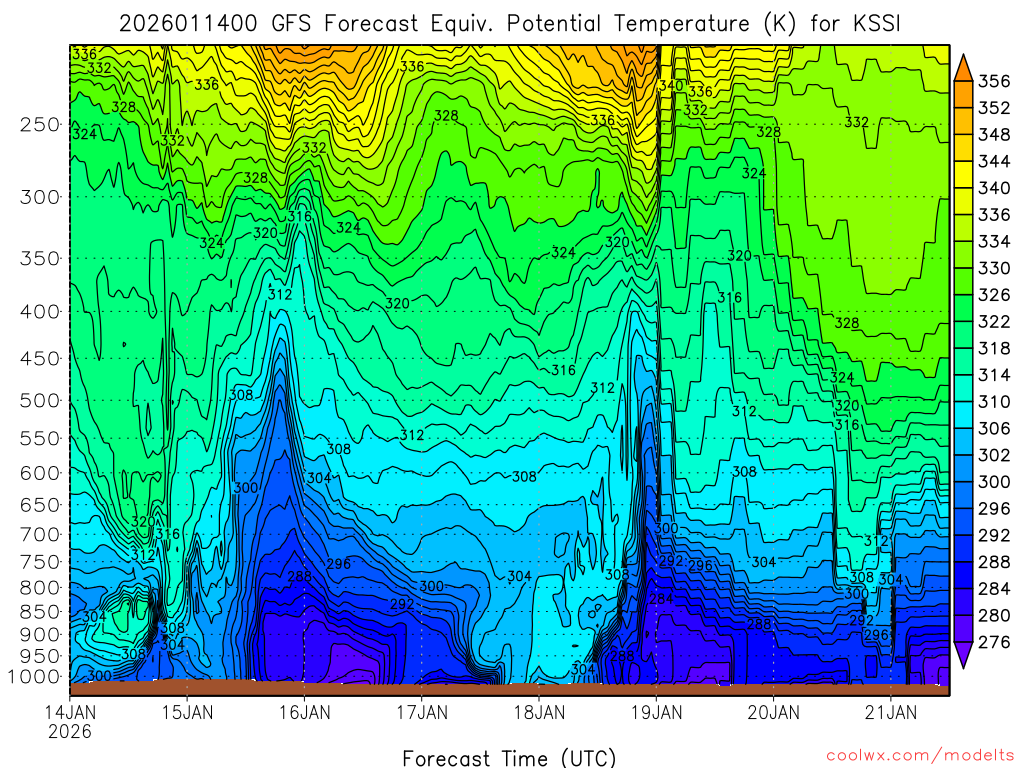Click the 450 pressure-axis label
This screenshot has width=1024, height=768.
(x=40, y=359)
